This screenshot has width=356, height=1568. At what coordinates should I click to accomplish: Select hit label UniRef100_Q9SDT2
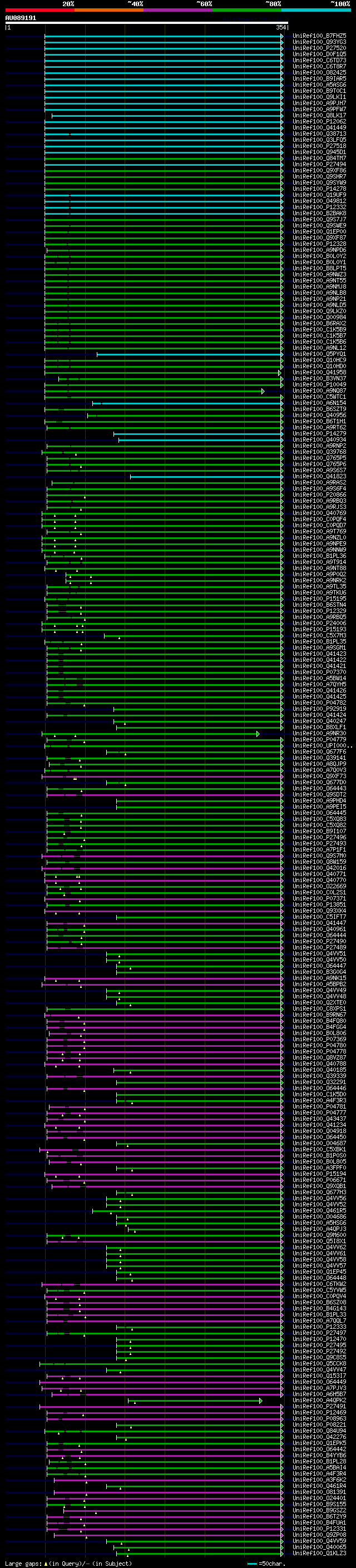click(x=319, y=794)
